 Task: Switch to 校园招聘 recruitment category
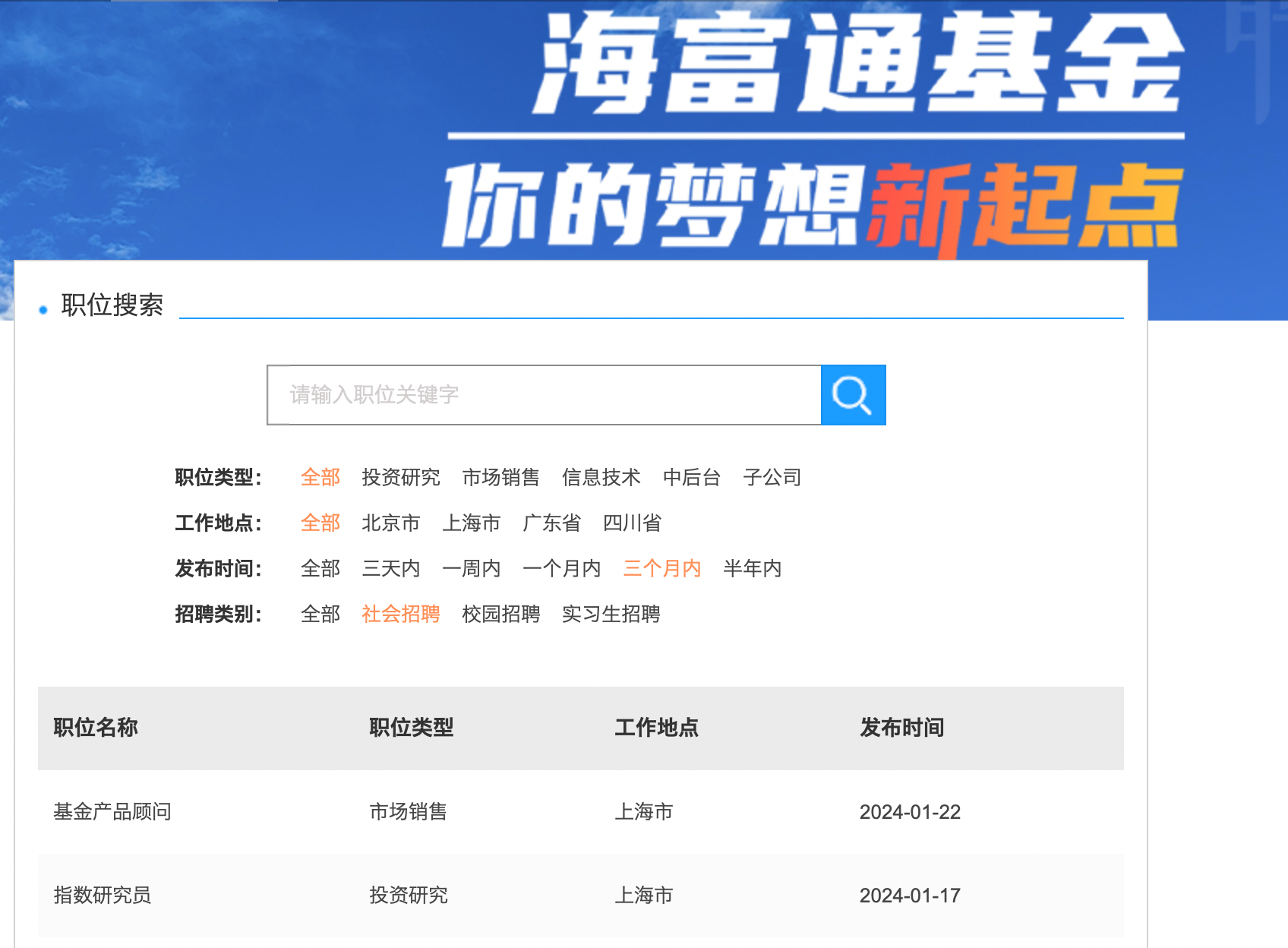coord(501,615)
